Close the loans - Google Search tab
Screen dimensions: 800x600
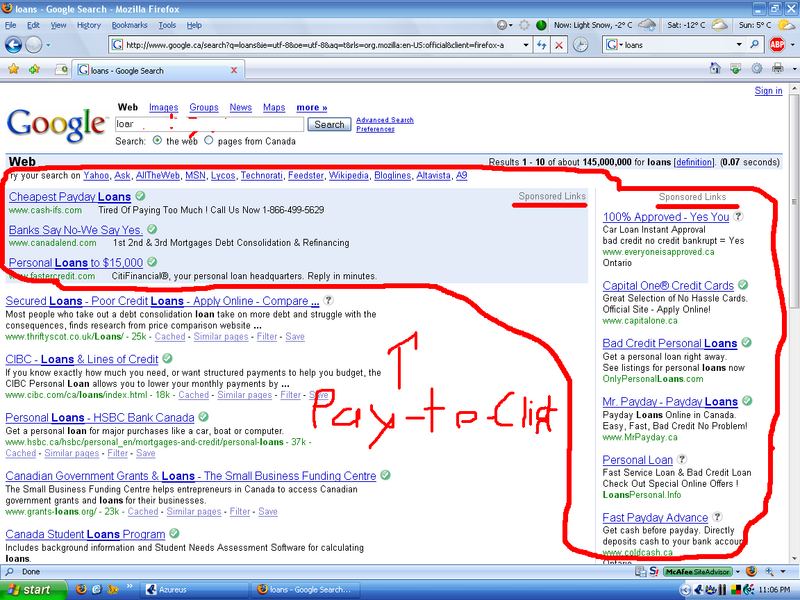pyautogui.click(x=234, y=70)
